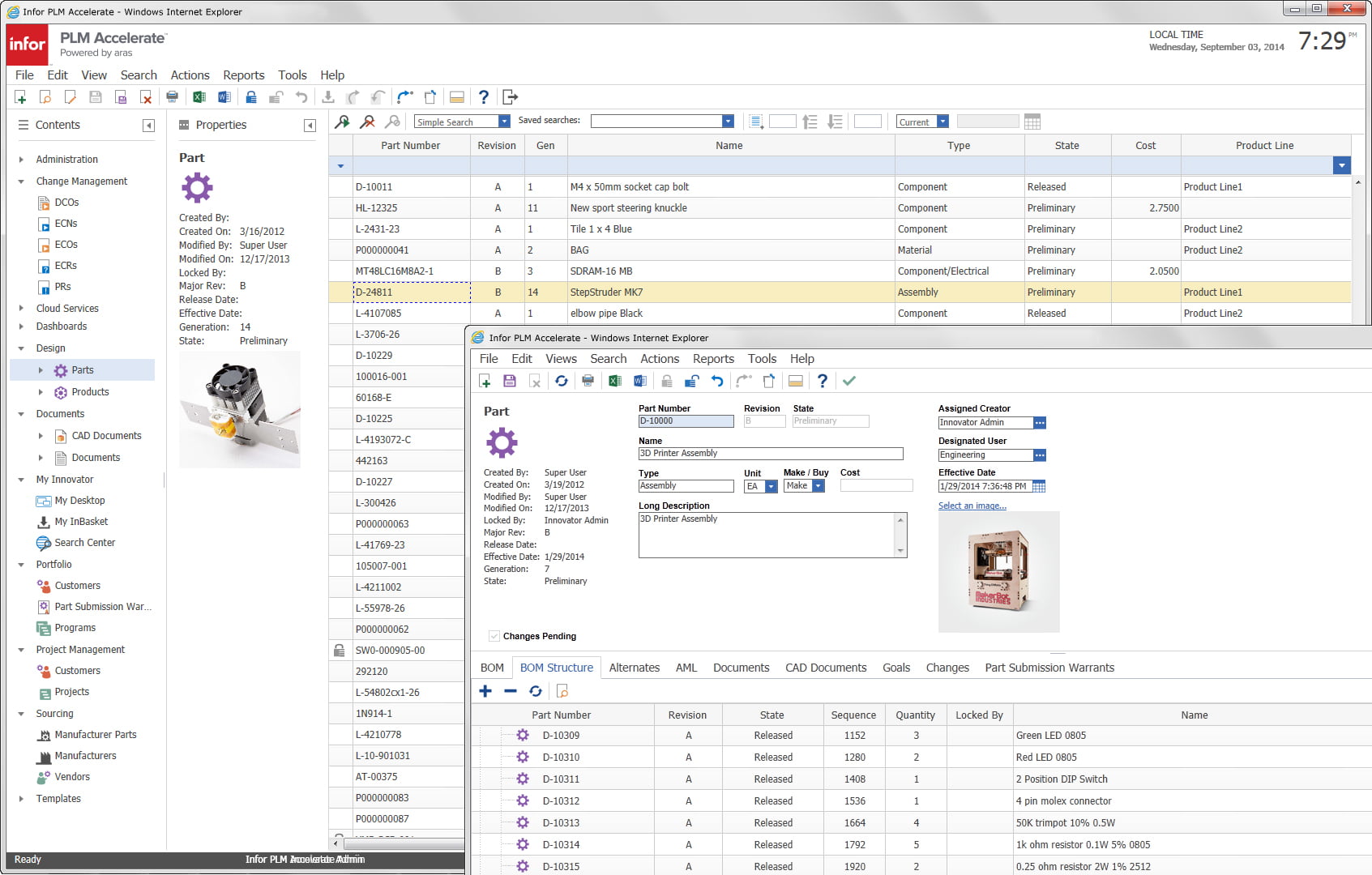Clear search criteria with the red magnifier icon
This screenshot has height=875, width=1372.
point(366,121)
